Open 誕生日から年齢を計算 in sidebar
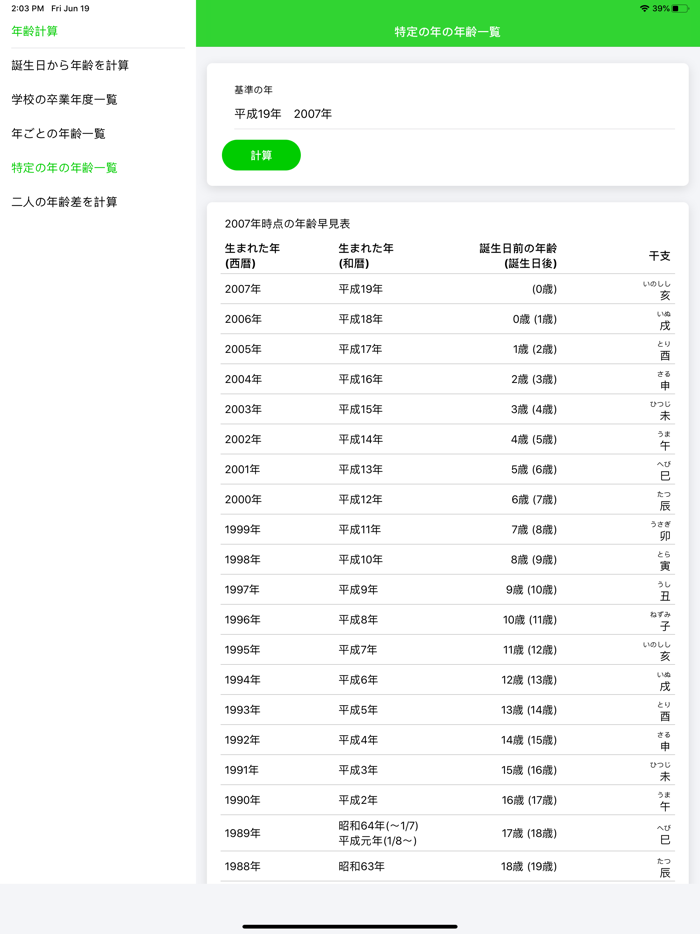 pyautogui.click(x=70, y=66)
